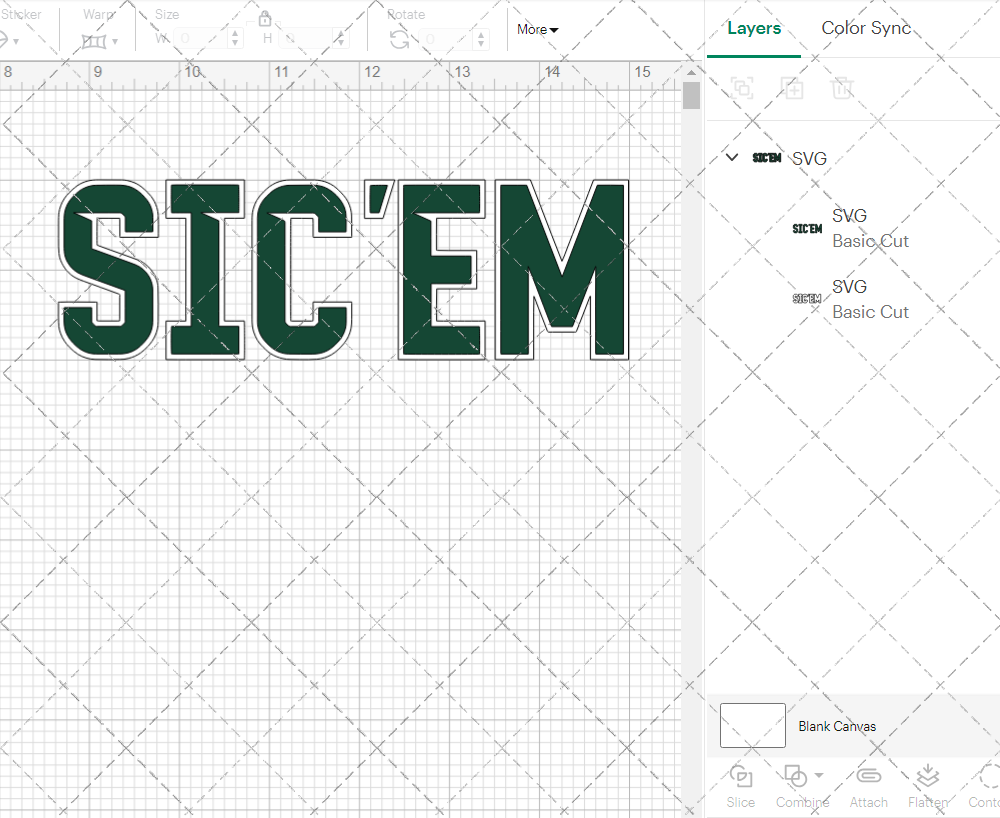Click the scrollbar up arrow
The height and width of the screenshot is (818, 1000).
pos(691,72)
